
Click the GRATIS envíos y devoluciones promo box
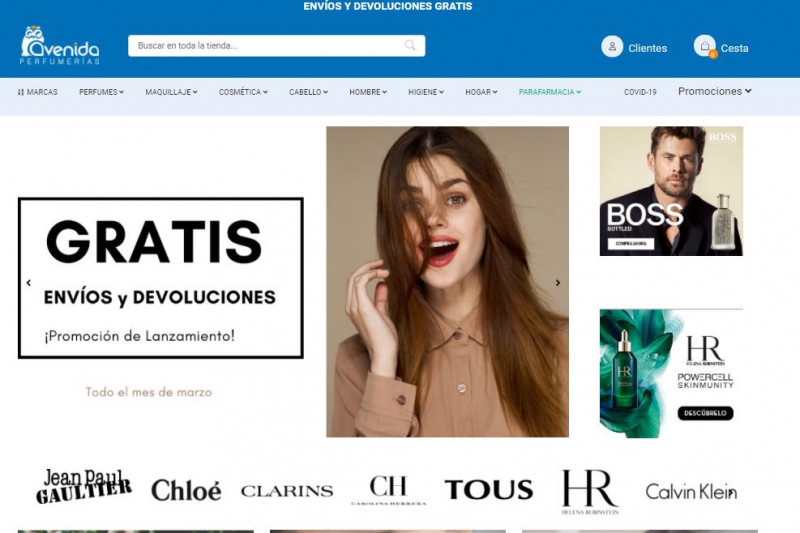(x=161, y=278)
